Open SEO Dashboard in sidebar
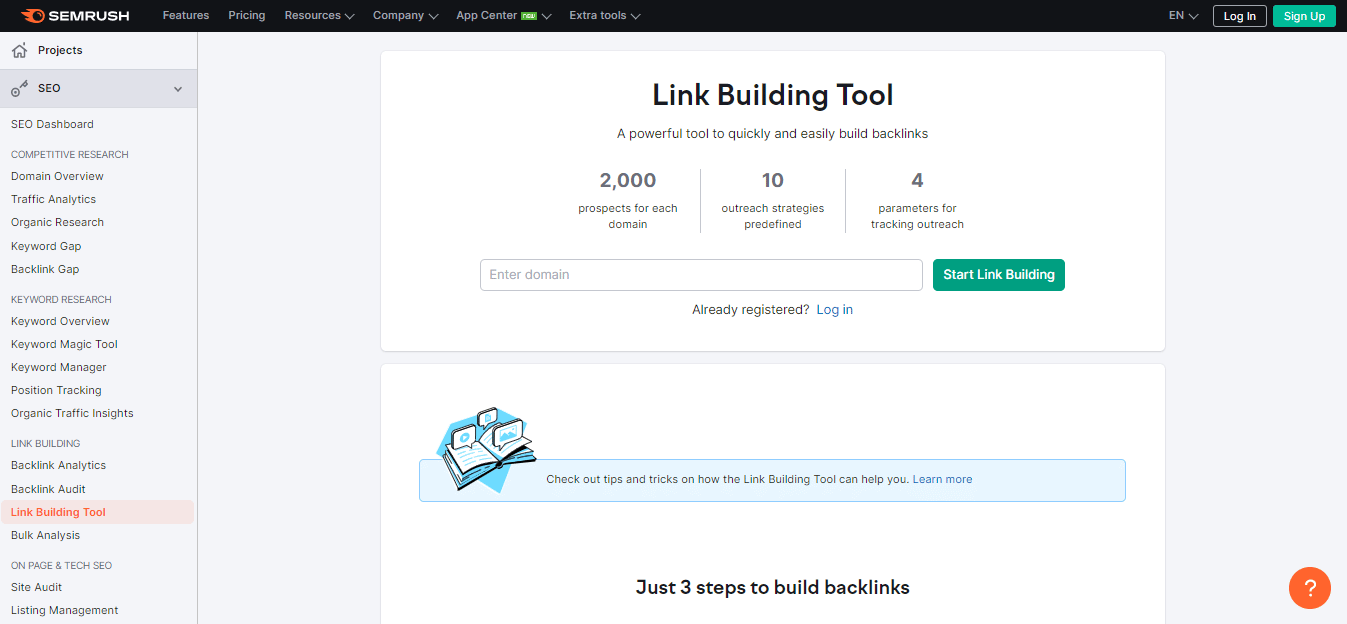 click(52, 124)
